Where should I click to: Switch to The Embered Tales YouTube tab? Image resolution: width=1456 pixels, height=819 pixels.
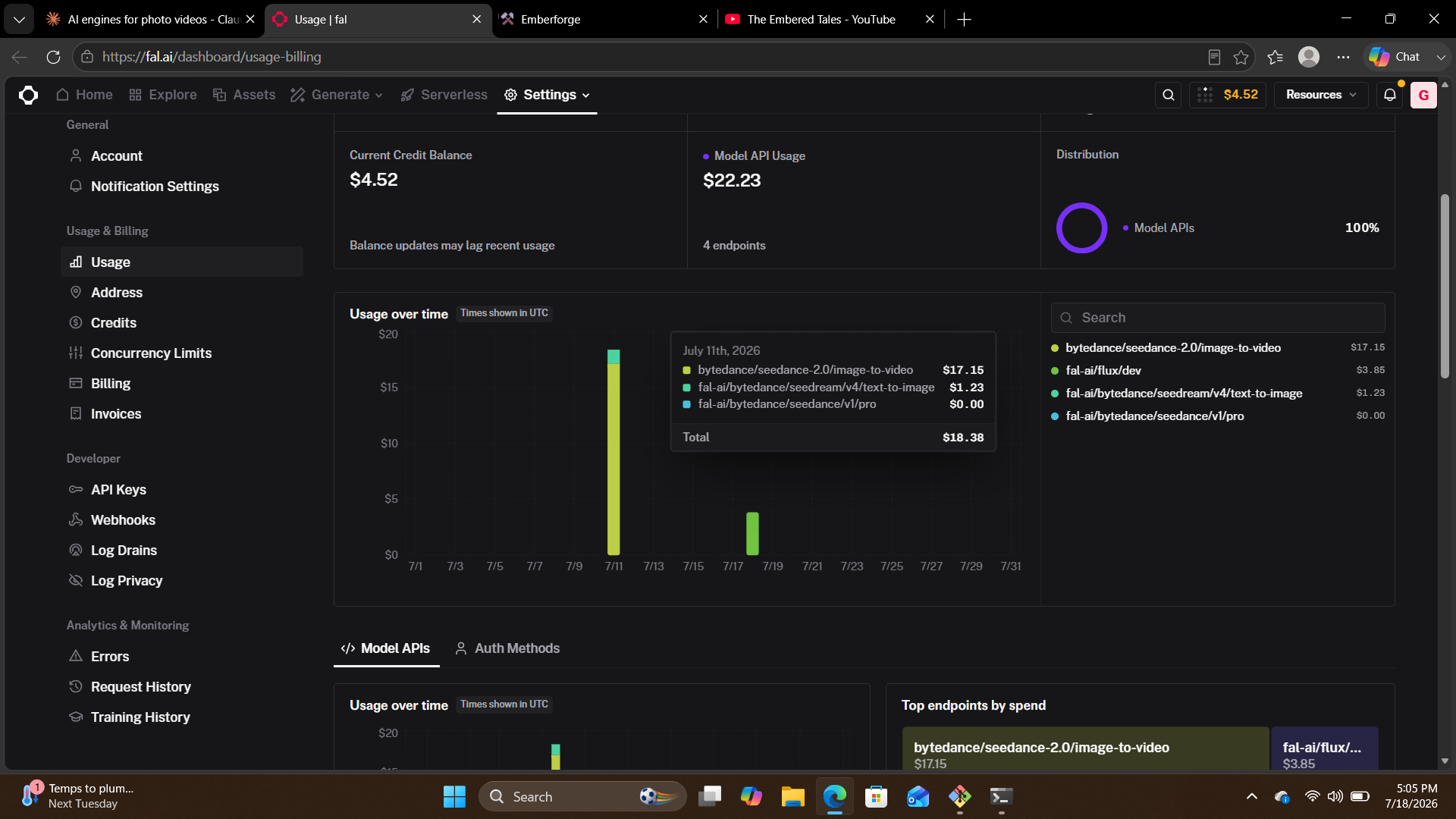click(830, 20)
